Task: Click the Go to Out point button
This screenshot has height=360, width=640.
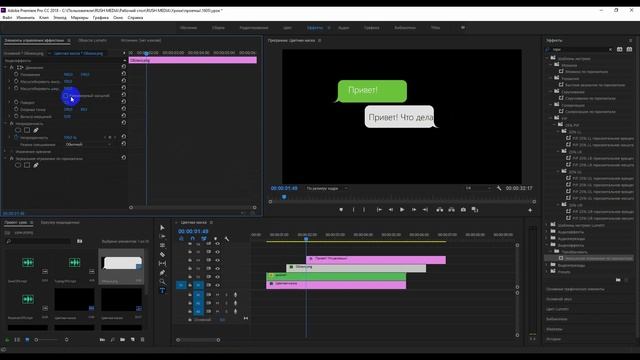Action: click(425, 210)
